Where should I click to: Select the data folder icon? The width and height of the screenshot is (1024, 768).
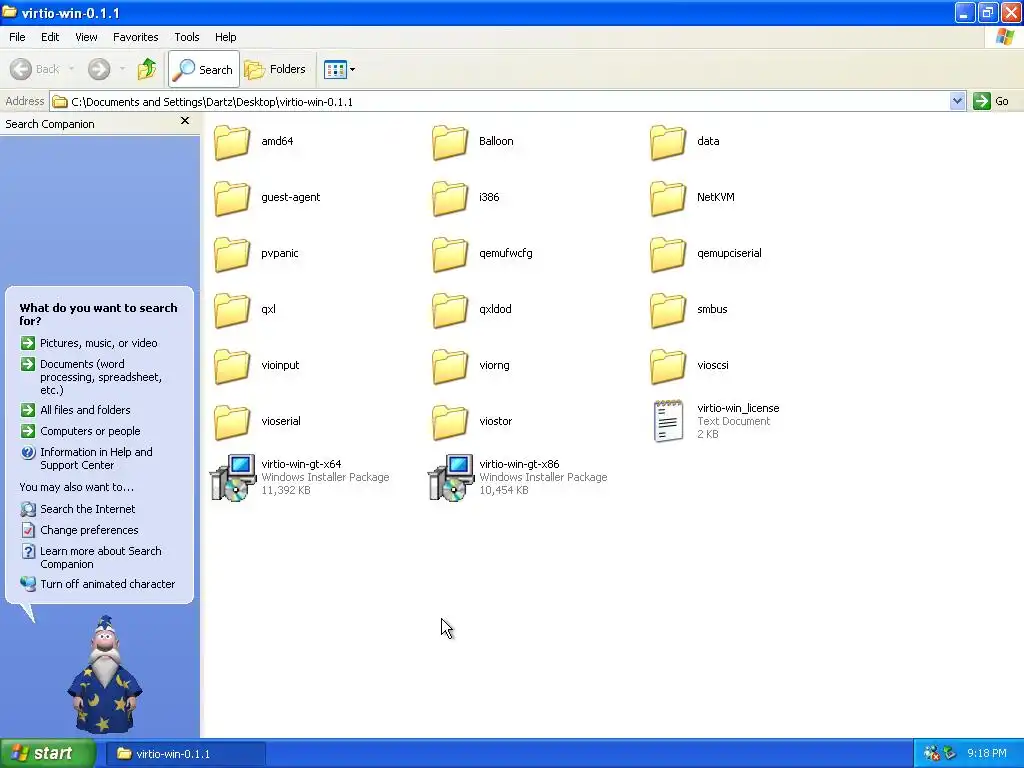pyautogui.click(x=668, y=142)
